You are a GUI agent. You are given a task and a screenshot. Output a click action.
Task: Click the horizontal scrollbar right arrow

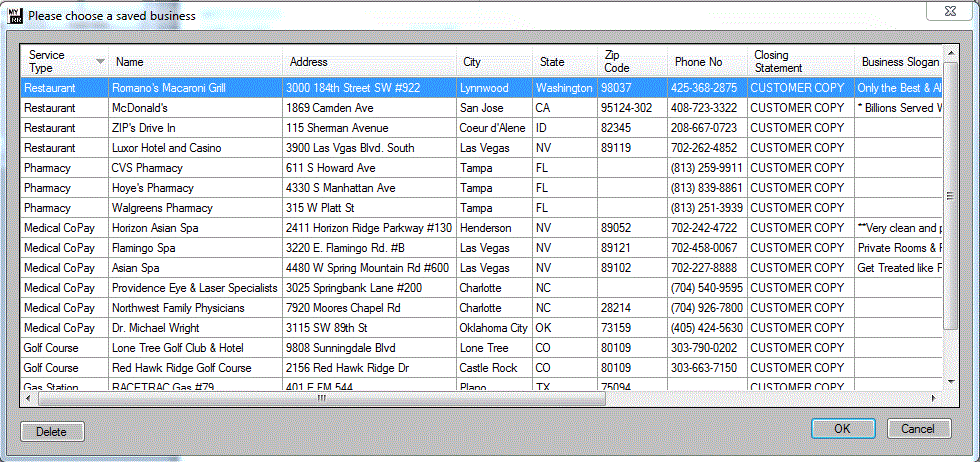pos(934,398)
